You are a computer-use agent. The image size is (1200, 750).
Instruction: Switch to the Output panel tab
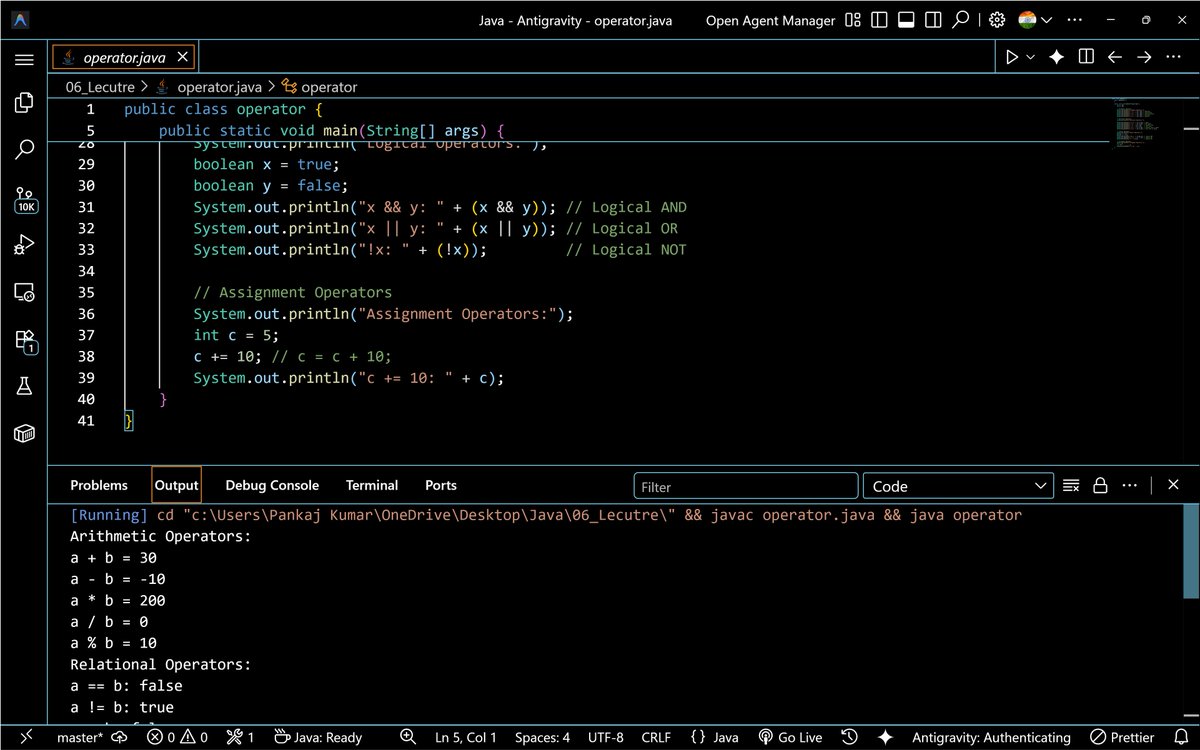(x=177, y=485)
